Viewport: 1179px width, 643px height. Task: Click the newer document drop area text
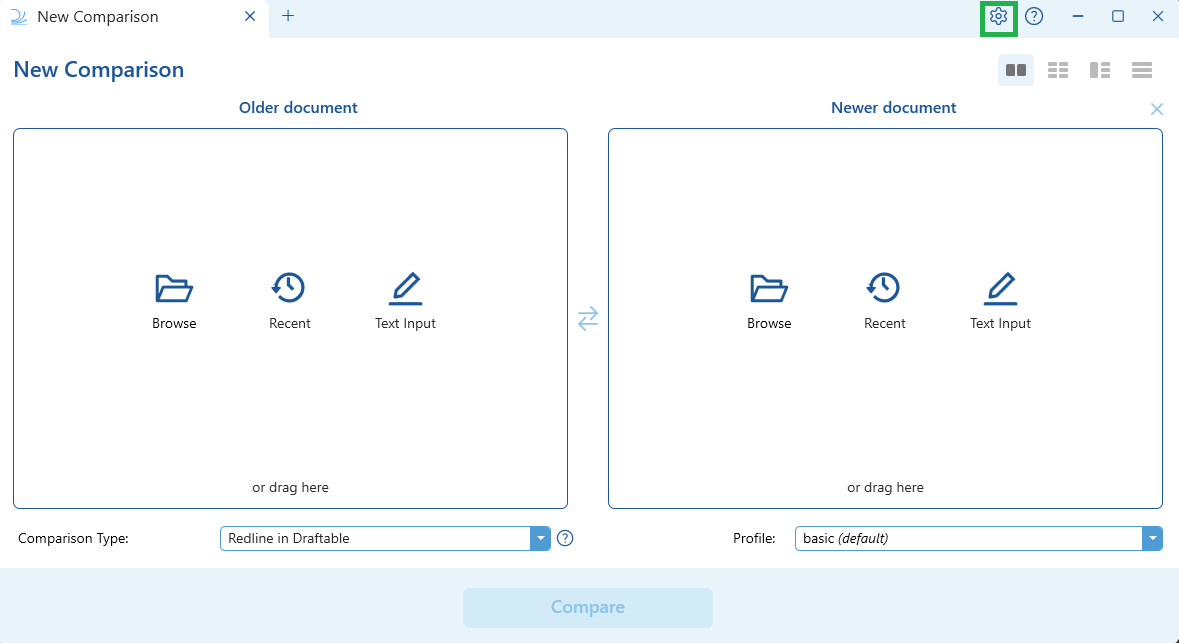(x=885, y=487)
